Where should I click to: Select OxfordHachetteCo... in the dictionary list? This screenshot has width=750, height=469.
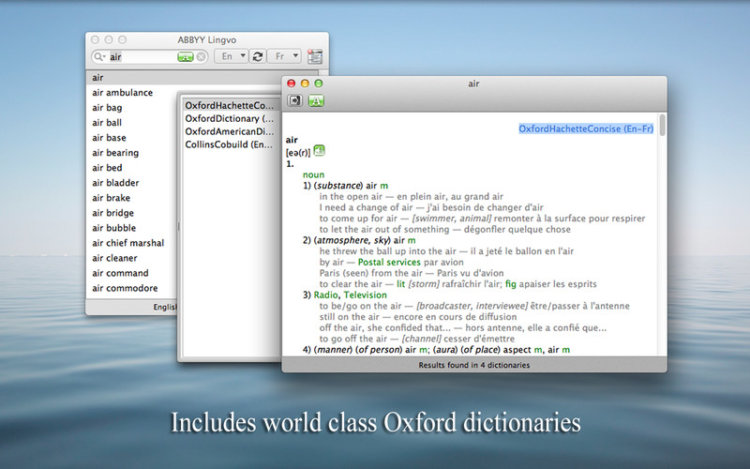230,105
